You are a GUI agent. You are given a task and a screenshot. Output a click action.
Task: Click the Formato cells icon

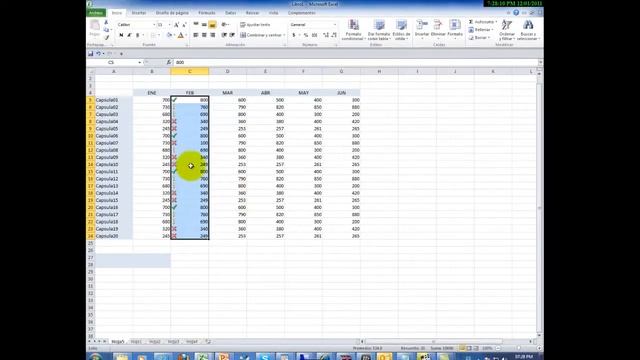click(455, 25)
